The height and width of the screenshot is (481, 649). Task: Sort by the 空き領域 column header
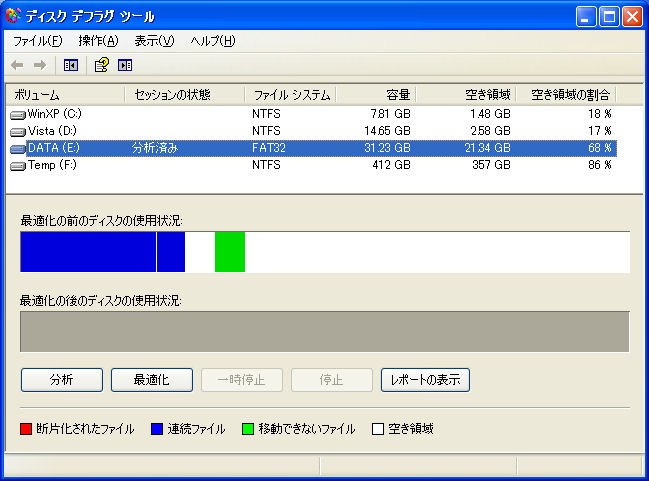coord(466,95)
